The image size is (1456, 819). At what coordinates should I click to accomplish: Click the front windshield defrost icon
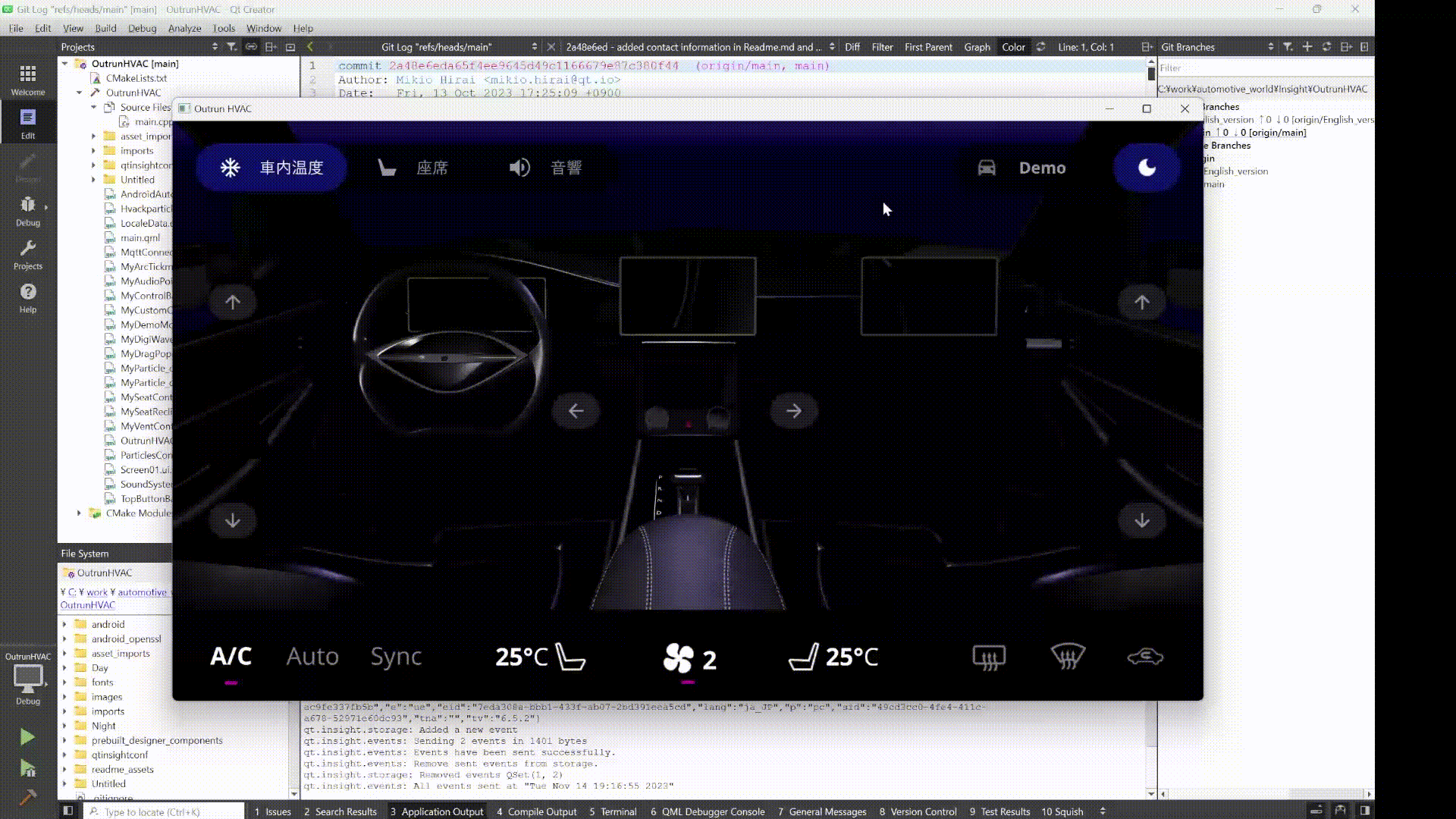1068,657
